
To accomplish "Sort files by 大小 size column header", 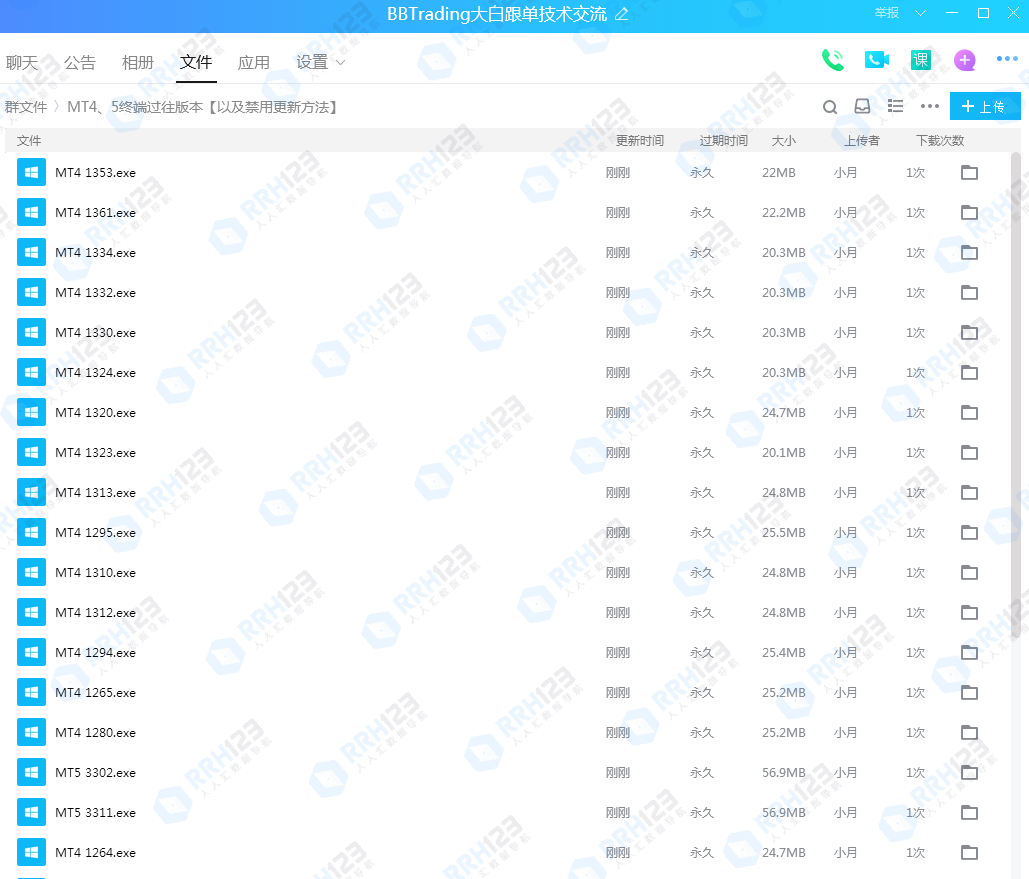I will [x=784, y=140].
